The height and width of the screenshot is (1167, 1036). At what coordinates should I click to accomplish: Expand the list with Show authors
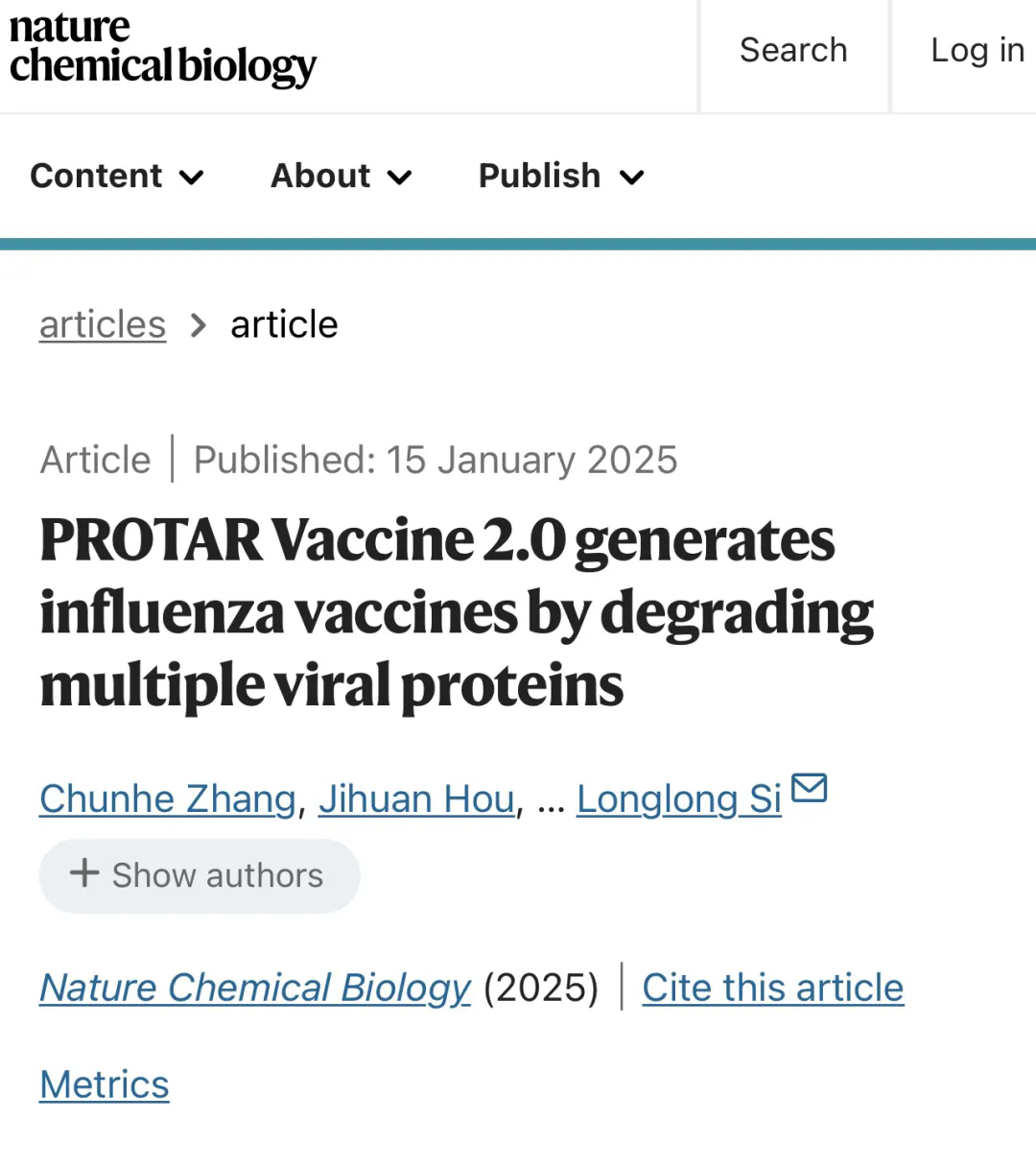(199, 875)
